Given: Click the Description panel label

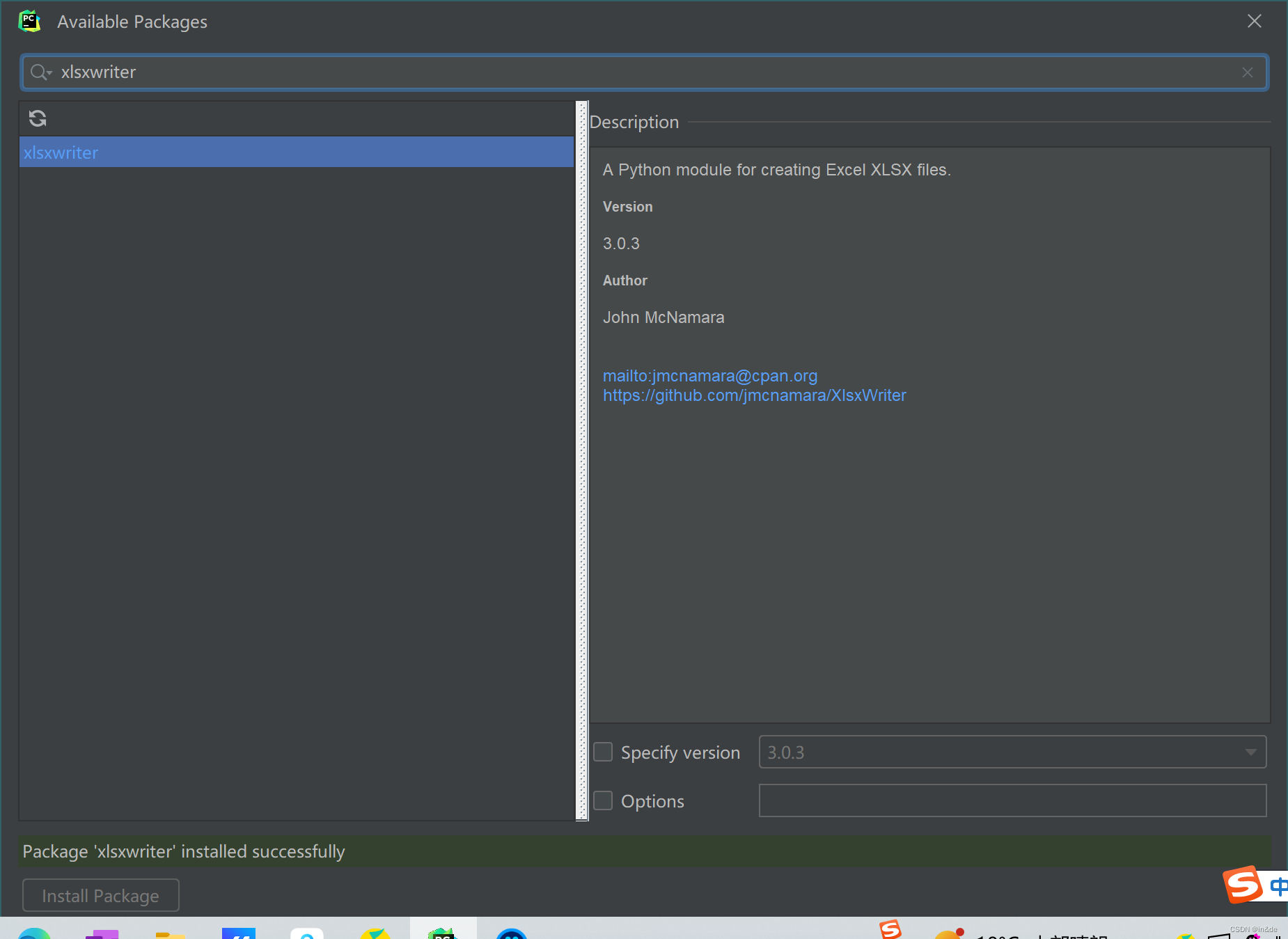Looking at the screenshot, I should 634,122.
